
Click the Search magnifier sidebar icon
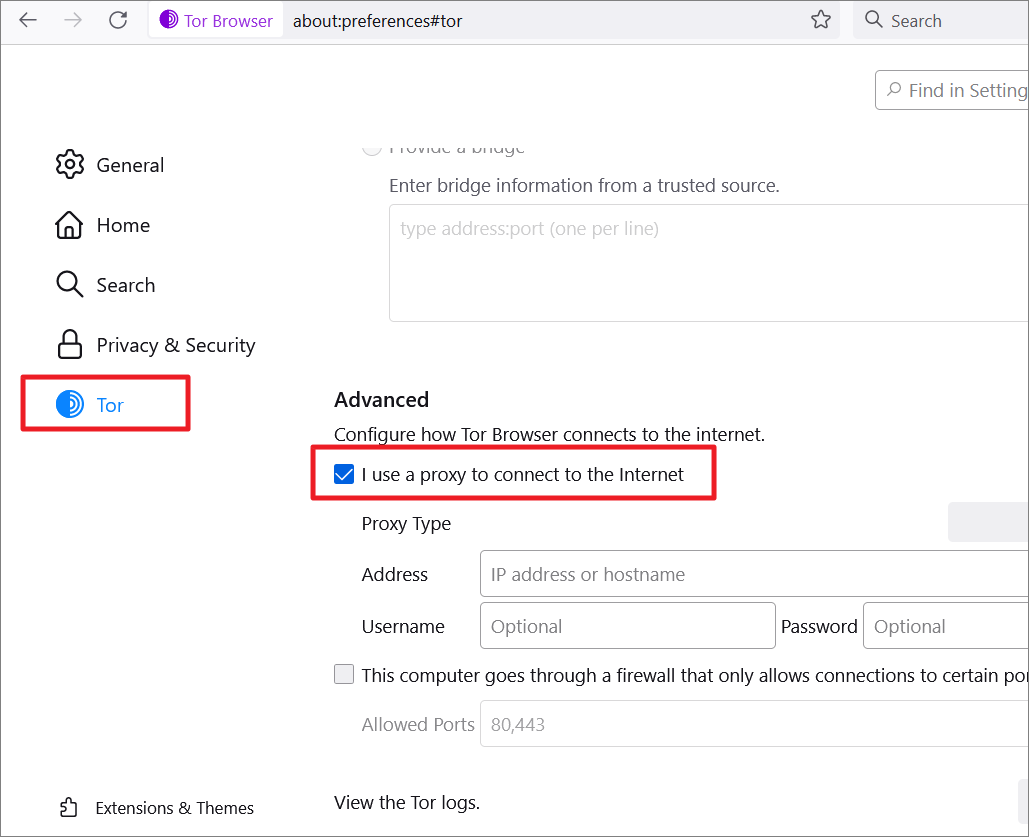tap(70, 284)
